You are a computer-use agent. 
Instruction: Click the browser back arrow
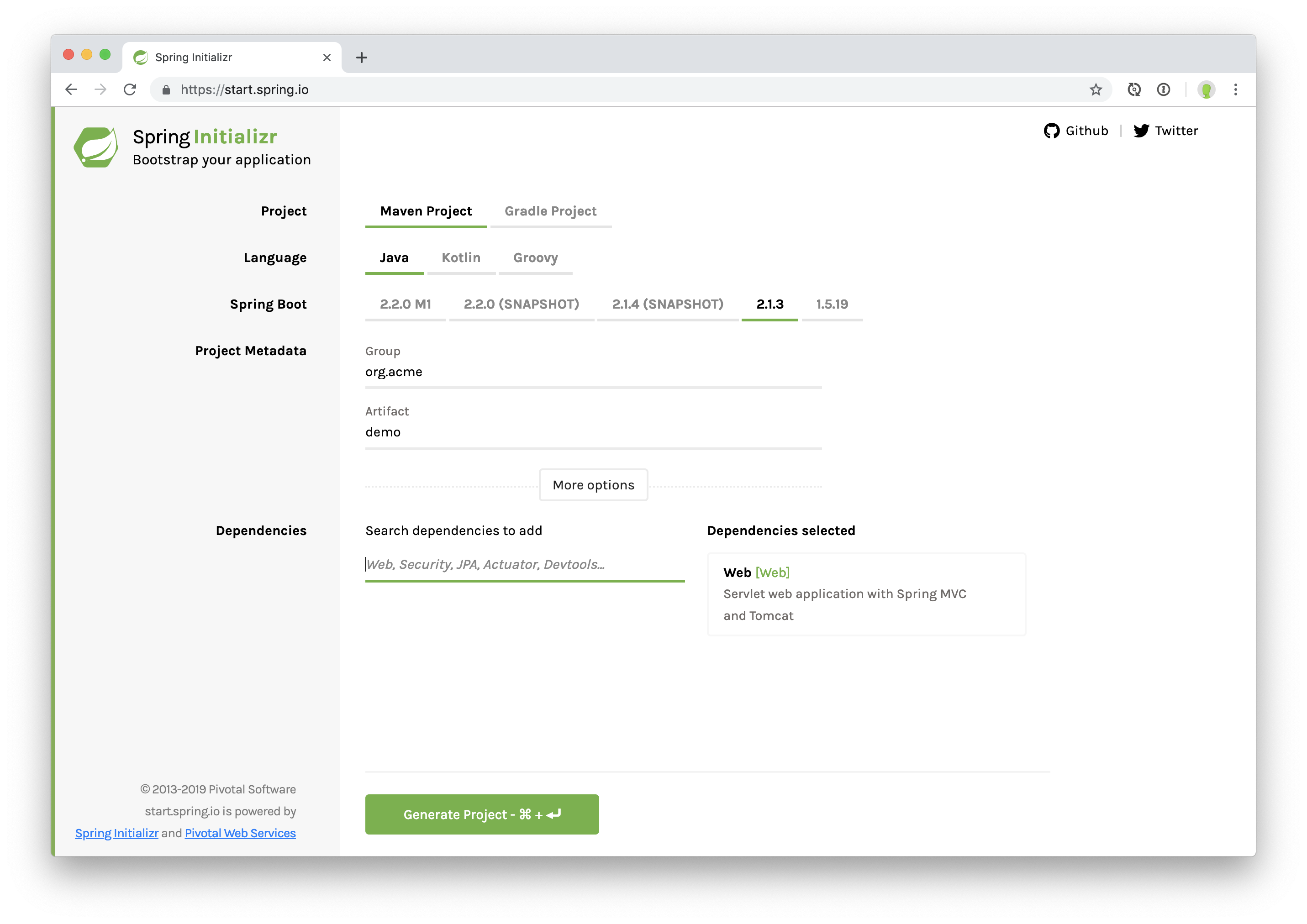(71, 89)
